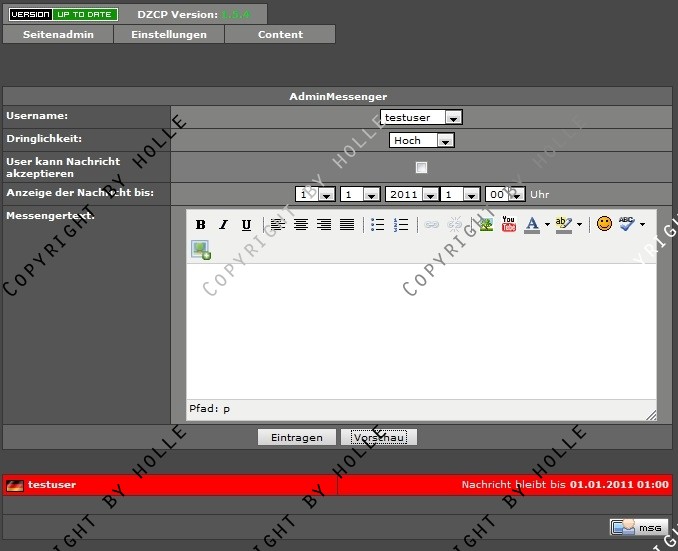Insert a bulleted list

tap(378, 225)
